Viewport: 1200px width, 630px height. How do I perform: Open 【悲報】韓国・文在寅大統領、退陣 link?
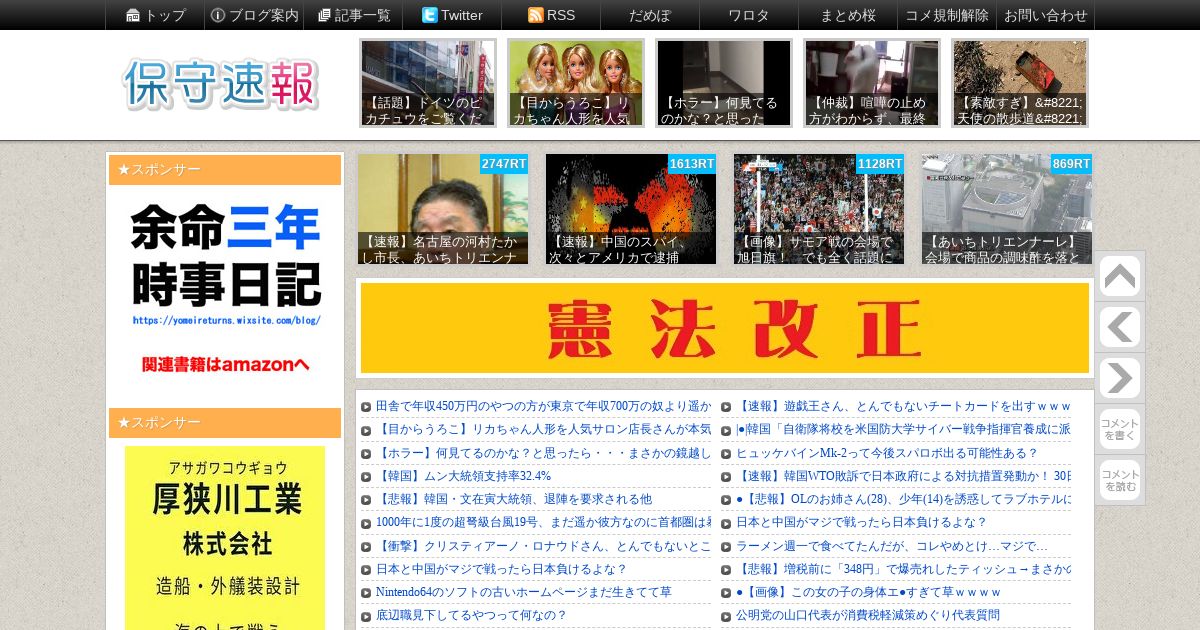point(514,498)
